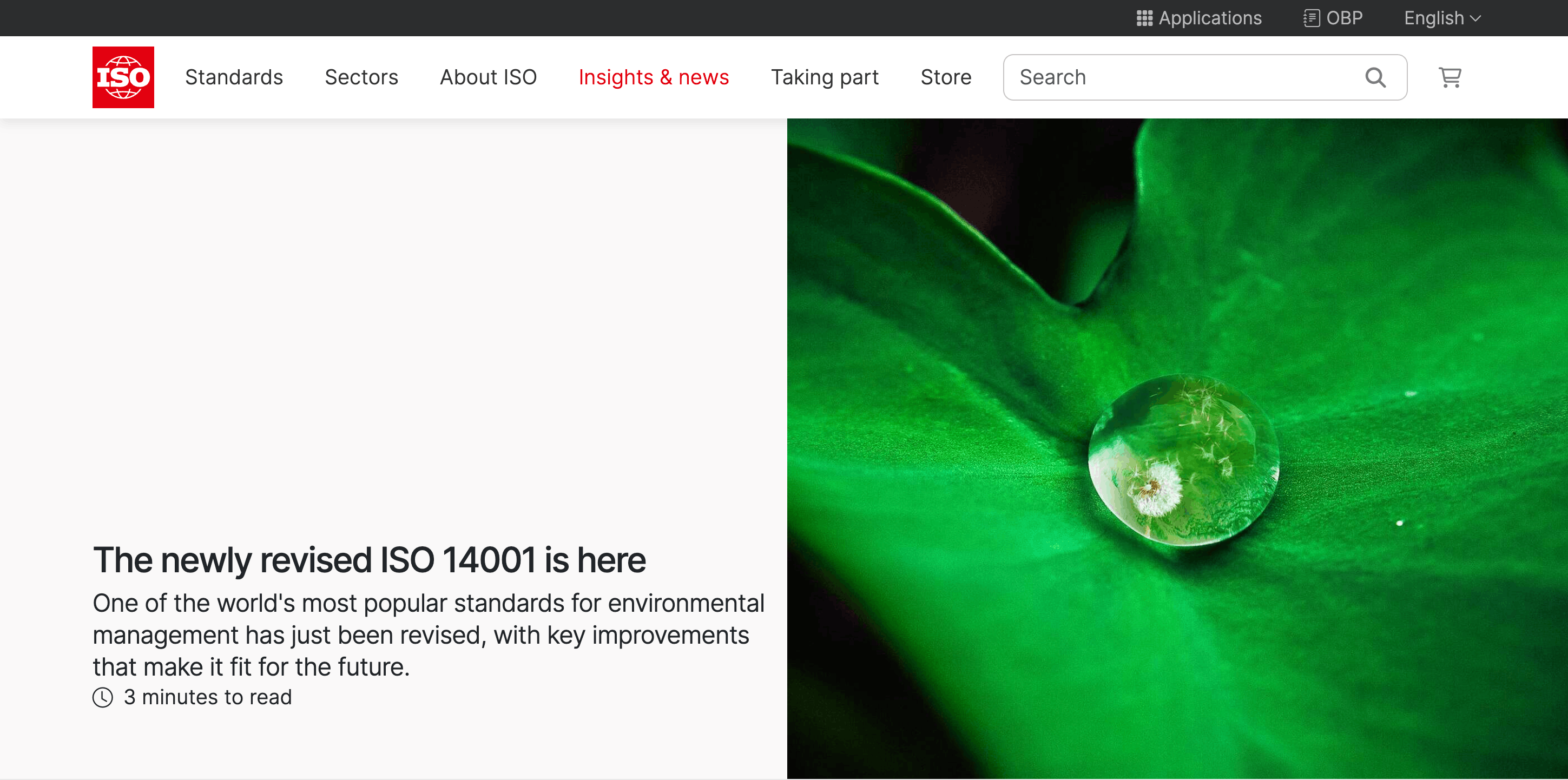Select the About ISO menu item

(488, 77)
